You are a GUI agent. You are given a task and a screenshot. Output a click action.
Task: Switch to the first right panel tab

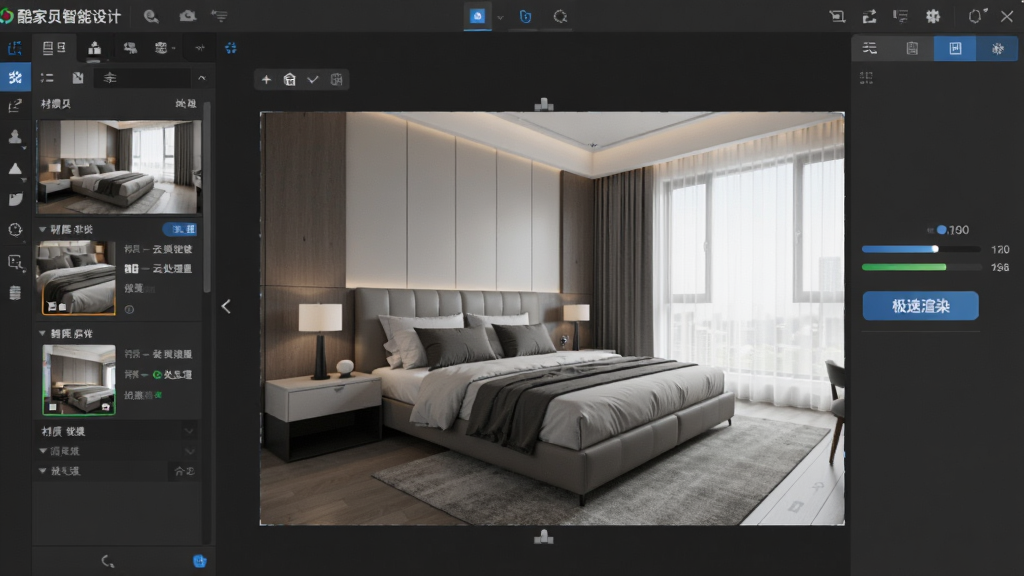(x=870, y=48)
